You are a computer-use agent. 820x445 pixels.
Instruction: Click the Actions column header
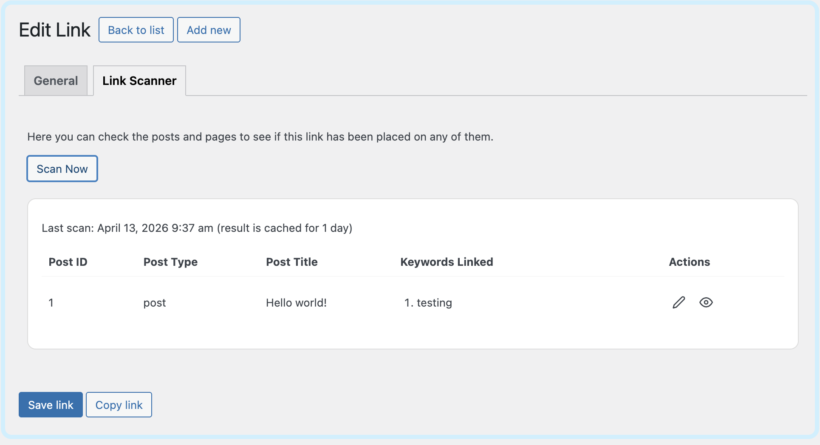689,262
